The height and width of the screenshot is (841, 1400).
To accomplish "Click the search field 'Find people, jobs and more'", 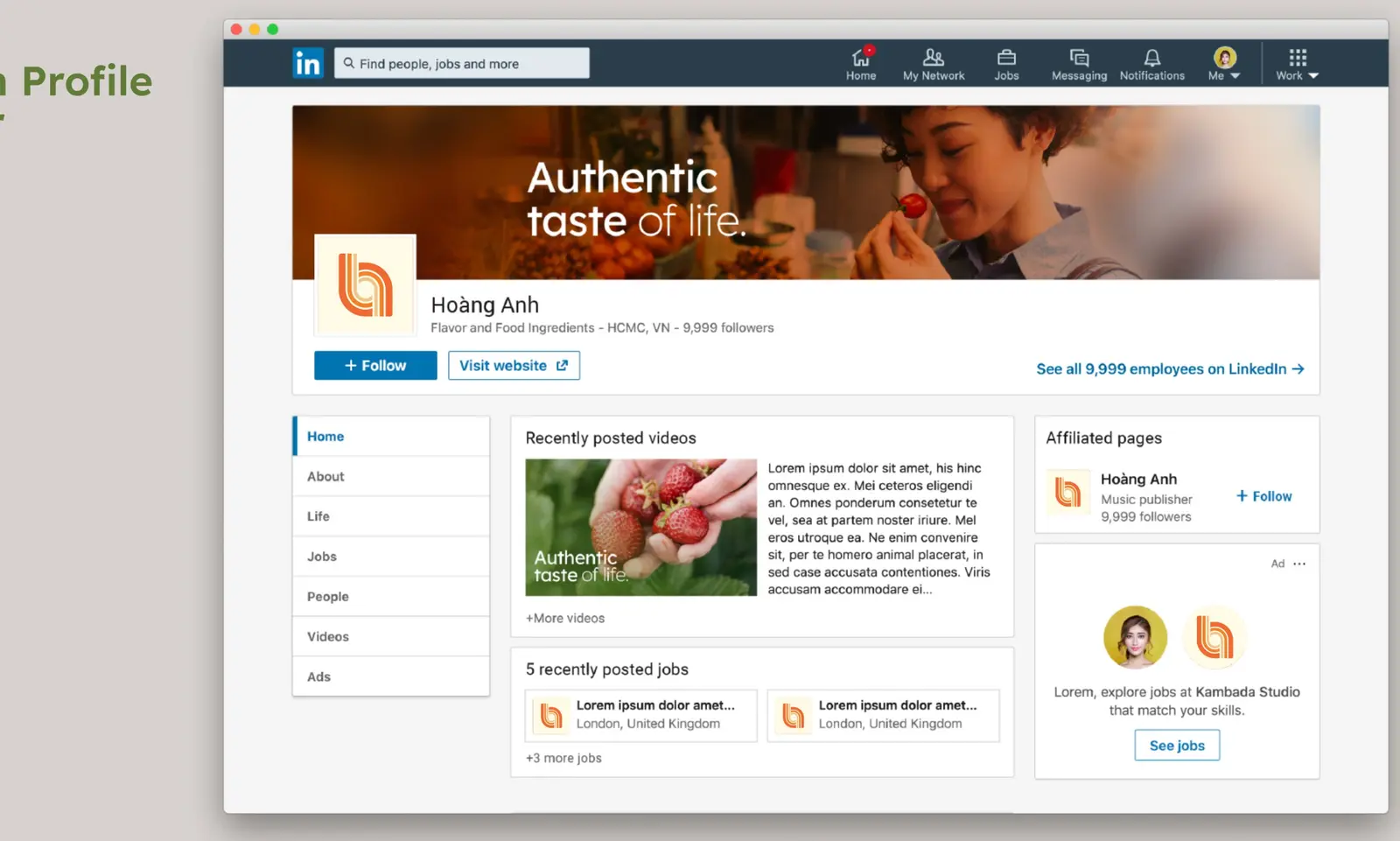I will [461, 63].
